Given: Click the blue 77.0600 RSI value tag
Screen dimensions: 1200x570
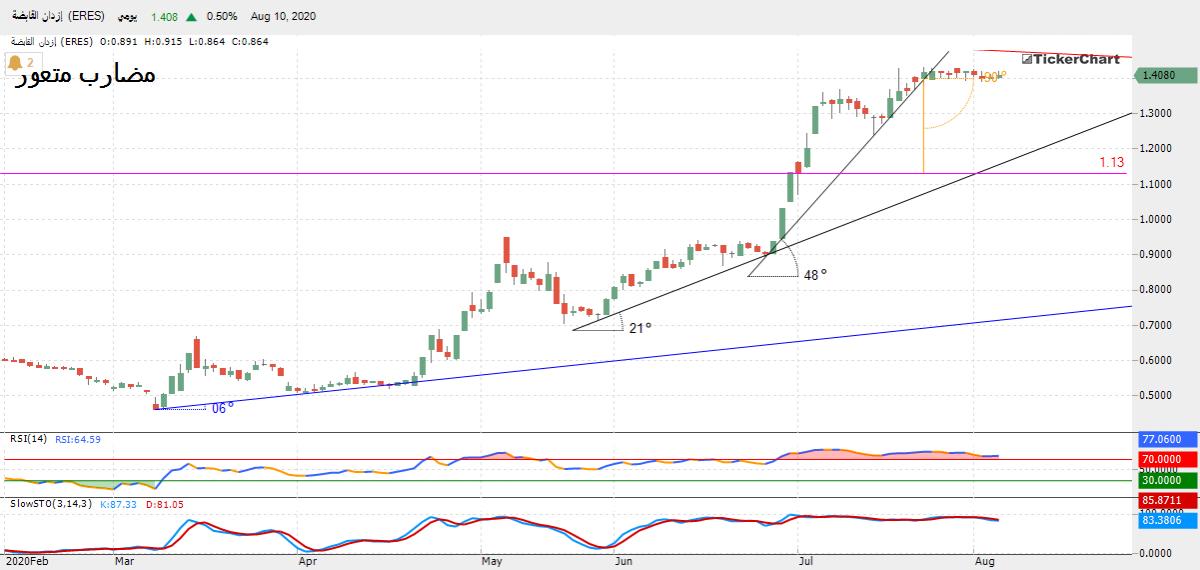Looking at the screenshot, I should pos(1165,439).
